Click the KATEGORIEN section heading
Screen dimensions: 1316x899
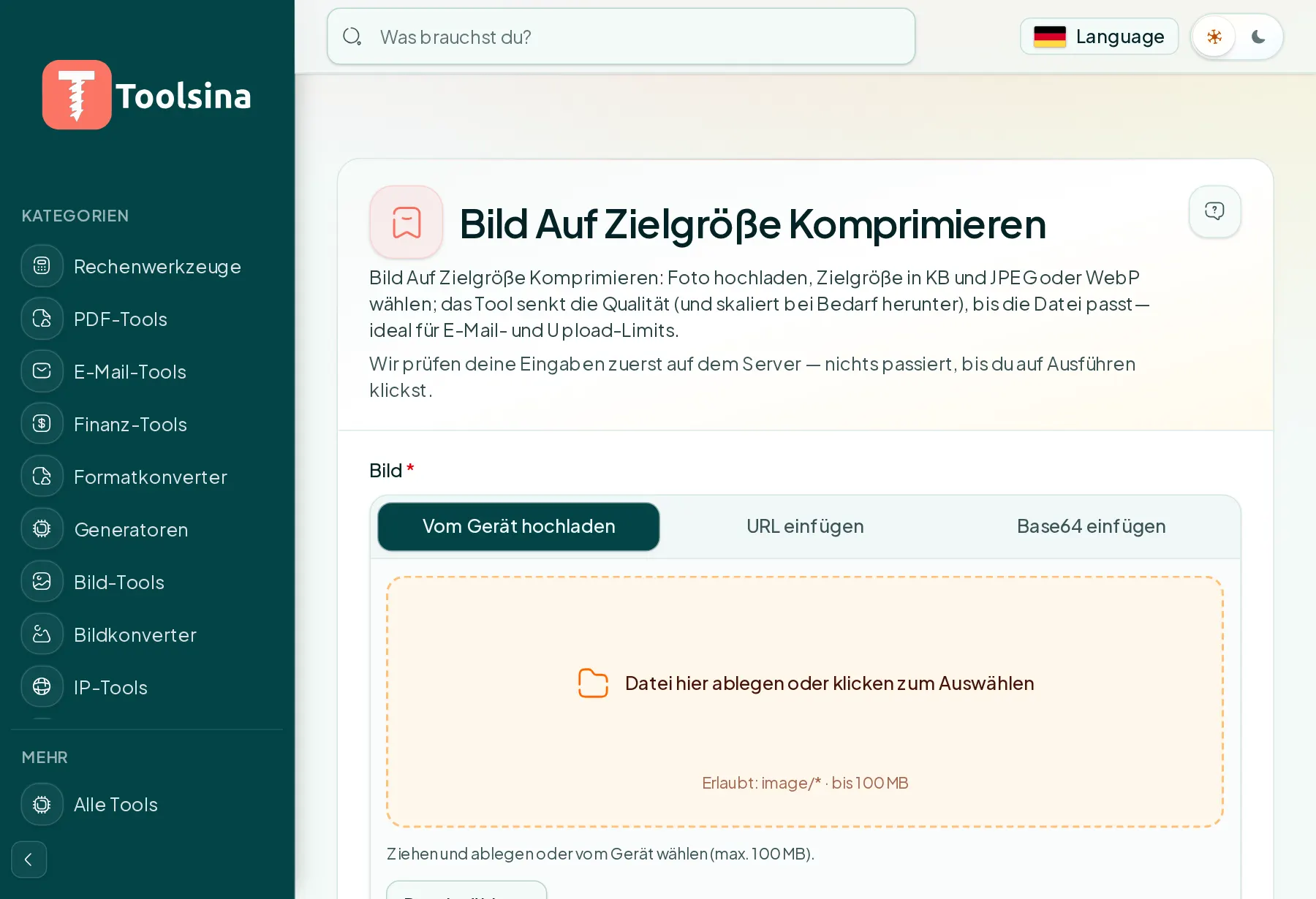75,216
